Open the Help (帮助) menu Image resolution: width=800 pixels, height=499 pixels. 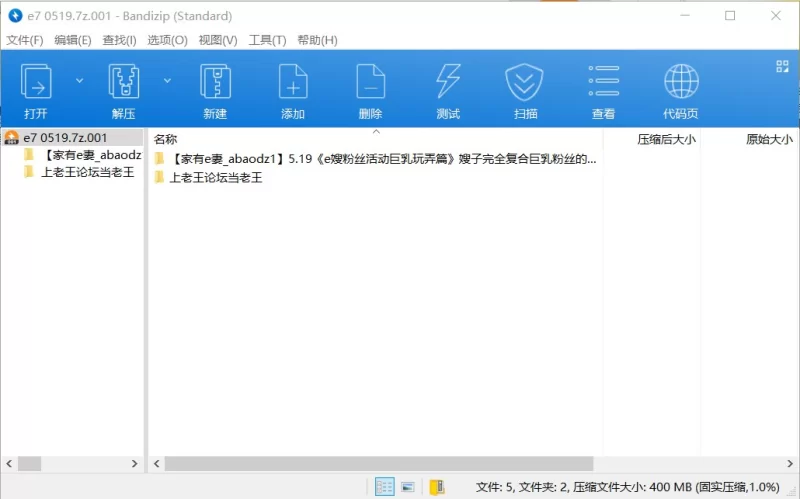317,40
